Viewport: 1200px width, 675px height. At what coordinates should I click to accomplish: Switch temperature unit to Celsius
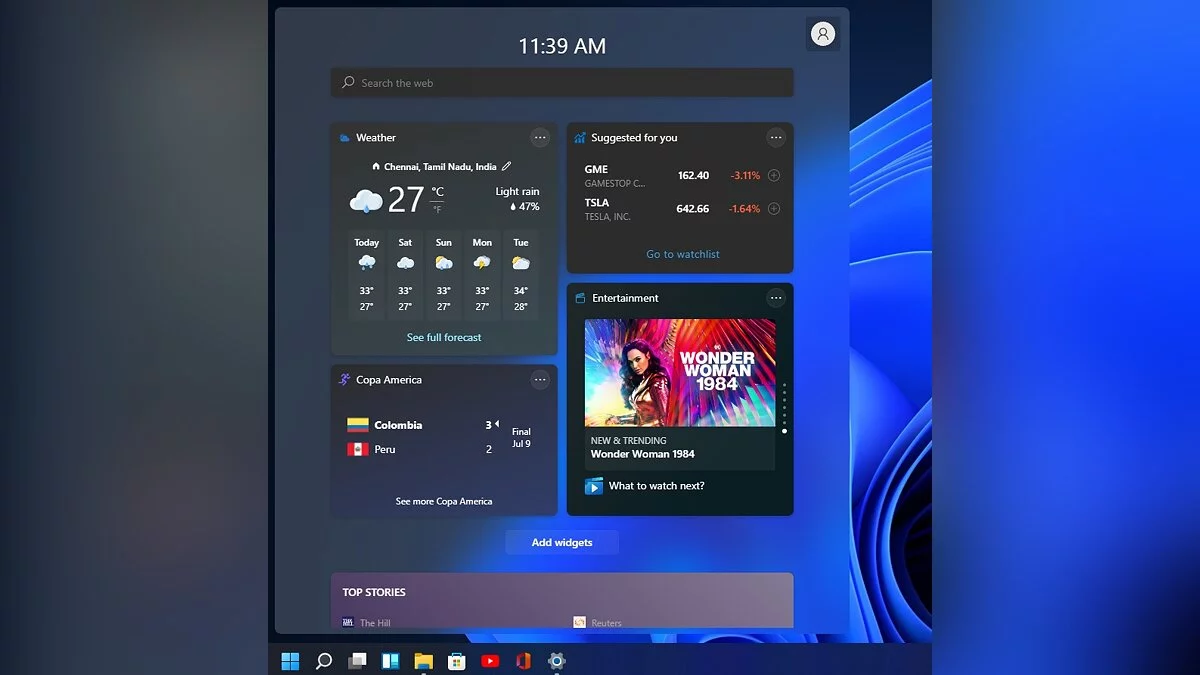[x=437, y=191]
